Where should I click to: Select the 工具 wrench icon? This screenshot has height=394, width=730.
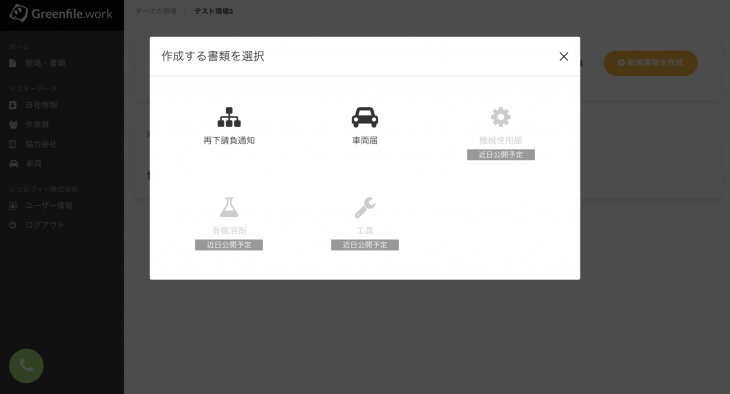365,207
